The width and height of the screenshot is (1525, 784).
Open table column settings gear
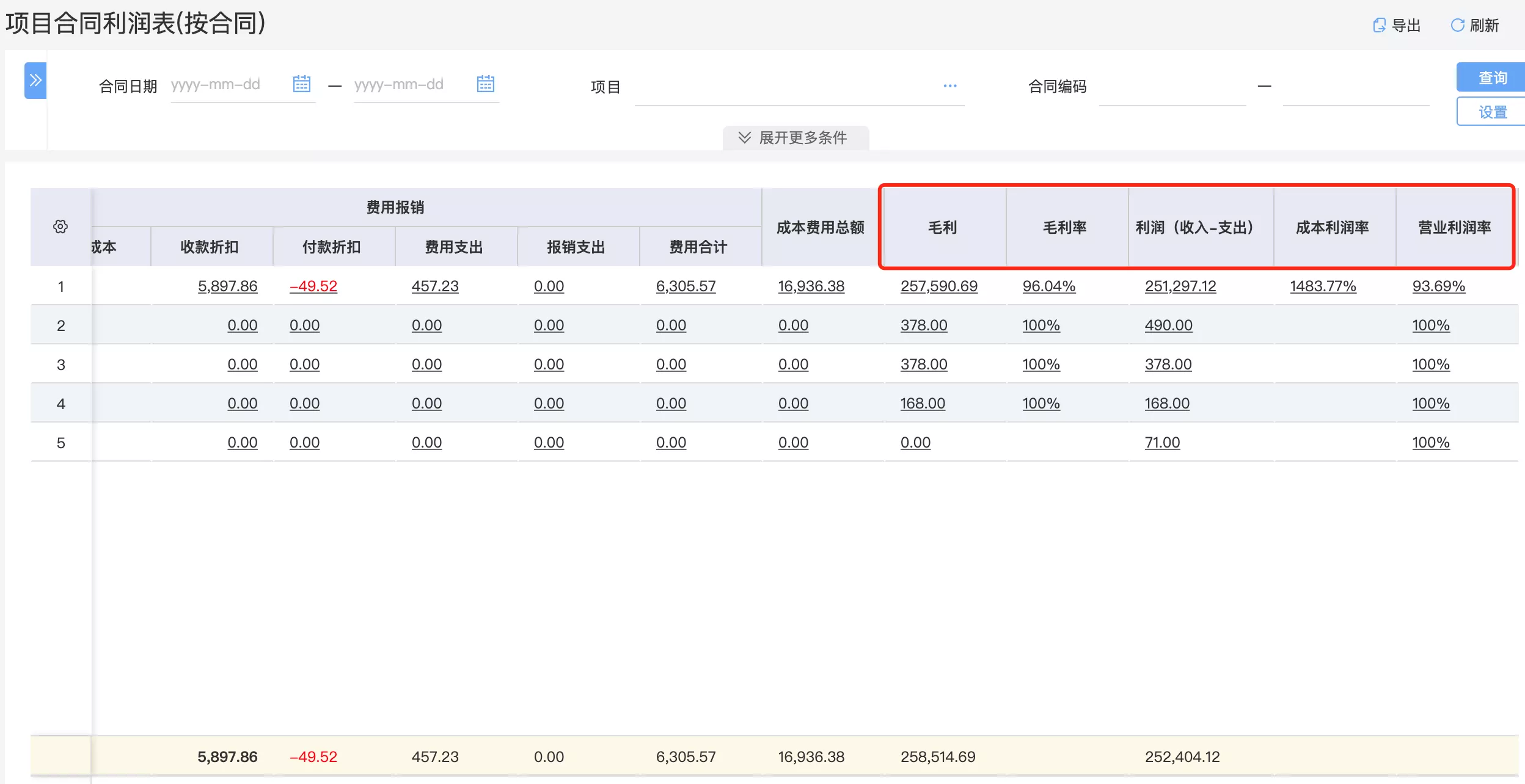[60, 227]
